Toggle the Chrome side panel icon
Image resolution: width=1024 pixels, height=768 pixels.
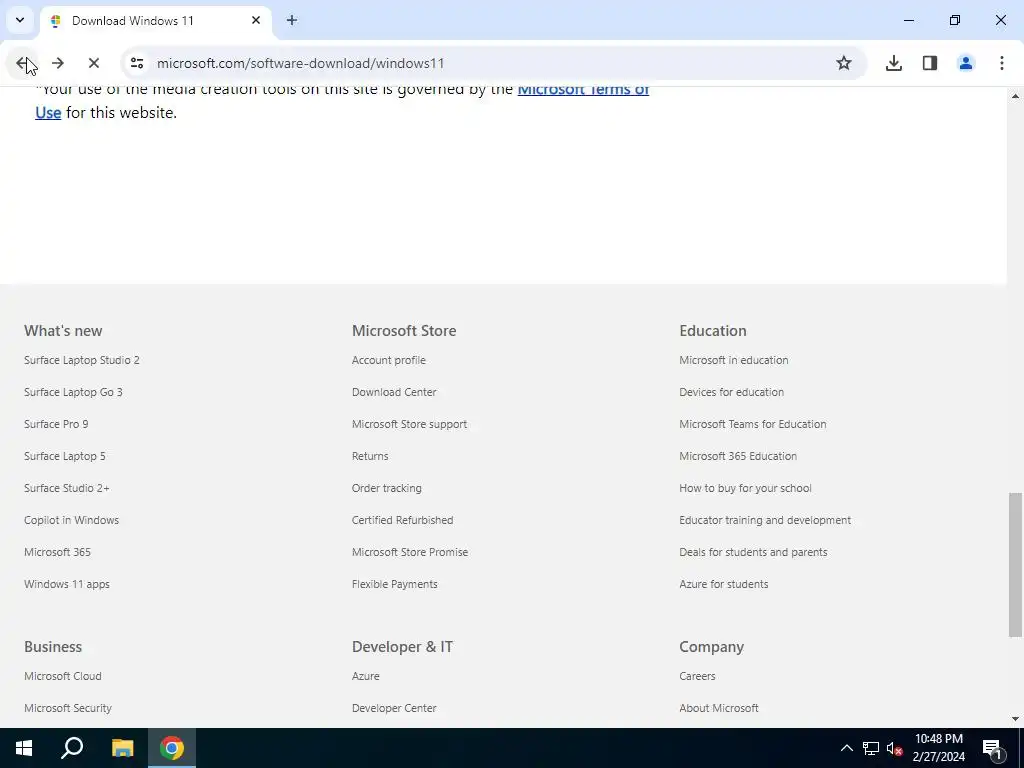pyautogui.click(x=930, y=63)
